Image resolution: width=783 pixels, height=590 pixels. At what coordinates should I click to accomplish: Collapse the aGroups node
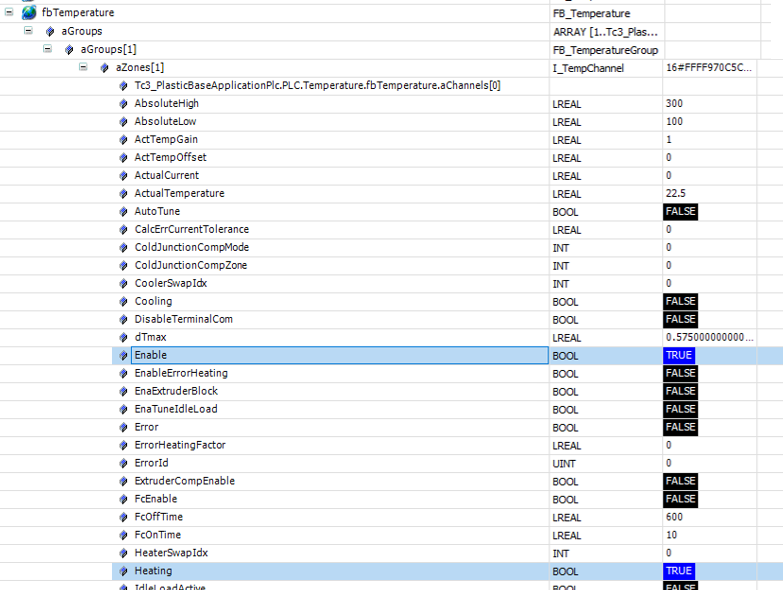[28, 30]
